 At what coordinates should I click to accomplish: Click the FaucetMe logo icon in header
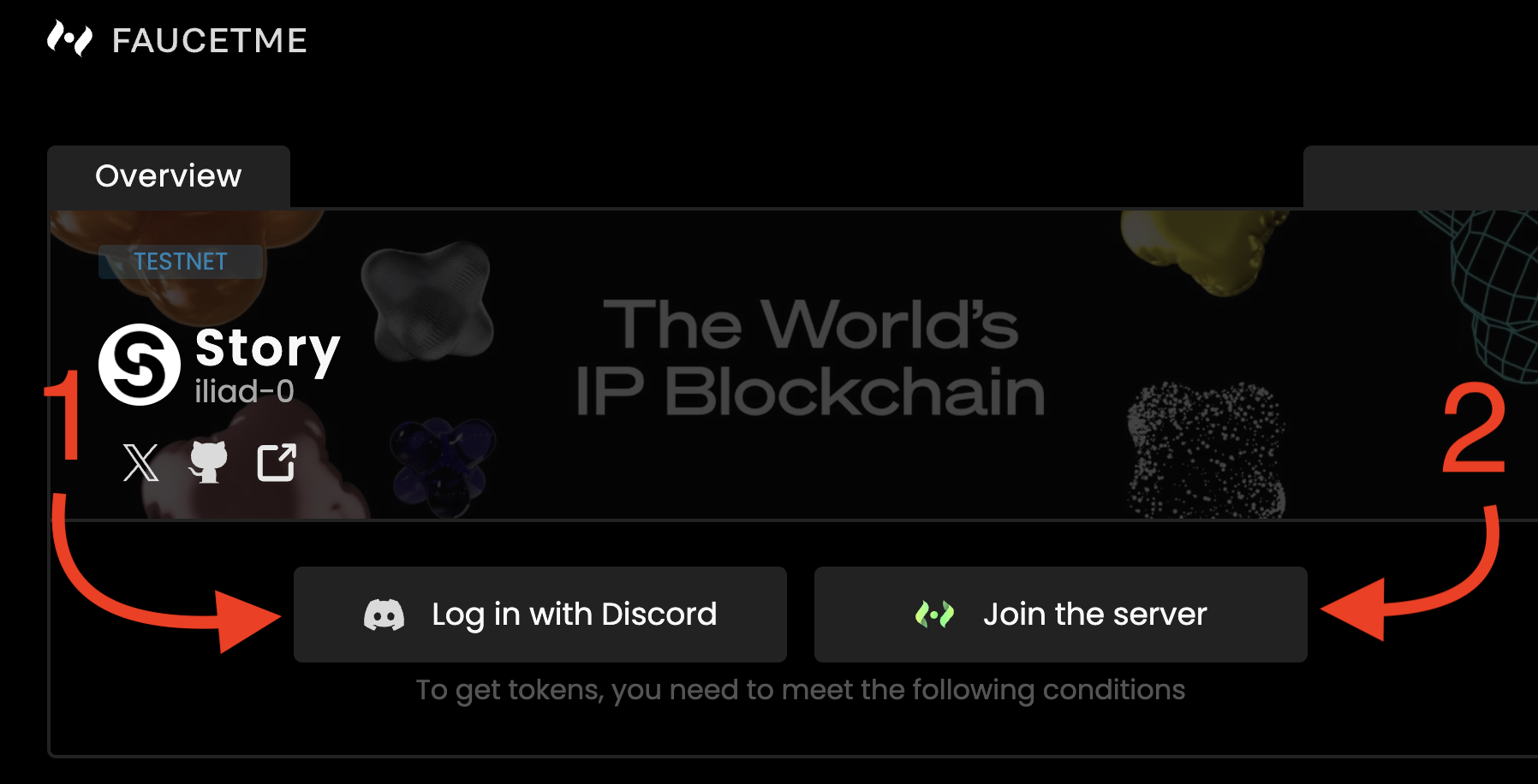coord(69,39)
